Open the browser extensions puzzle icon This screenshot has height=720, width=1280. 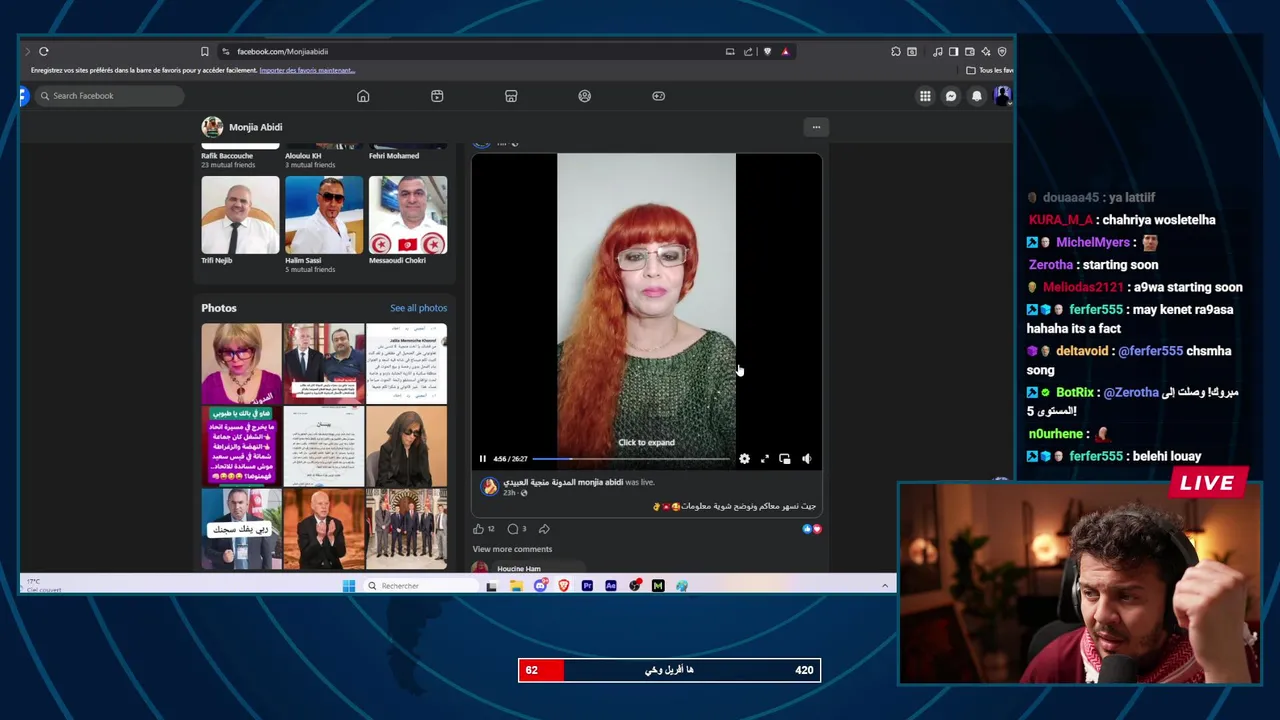coord(896,51)
